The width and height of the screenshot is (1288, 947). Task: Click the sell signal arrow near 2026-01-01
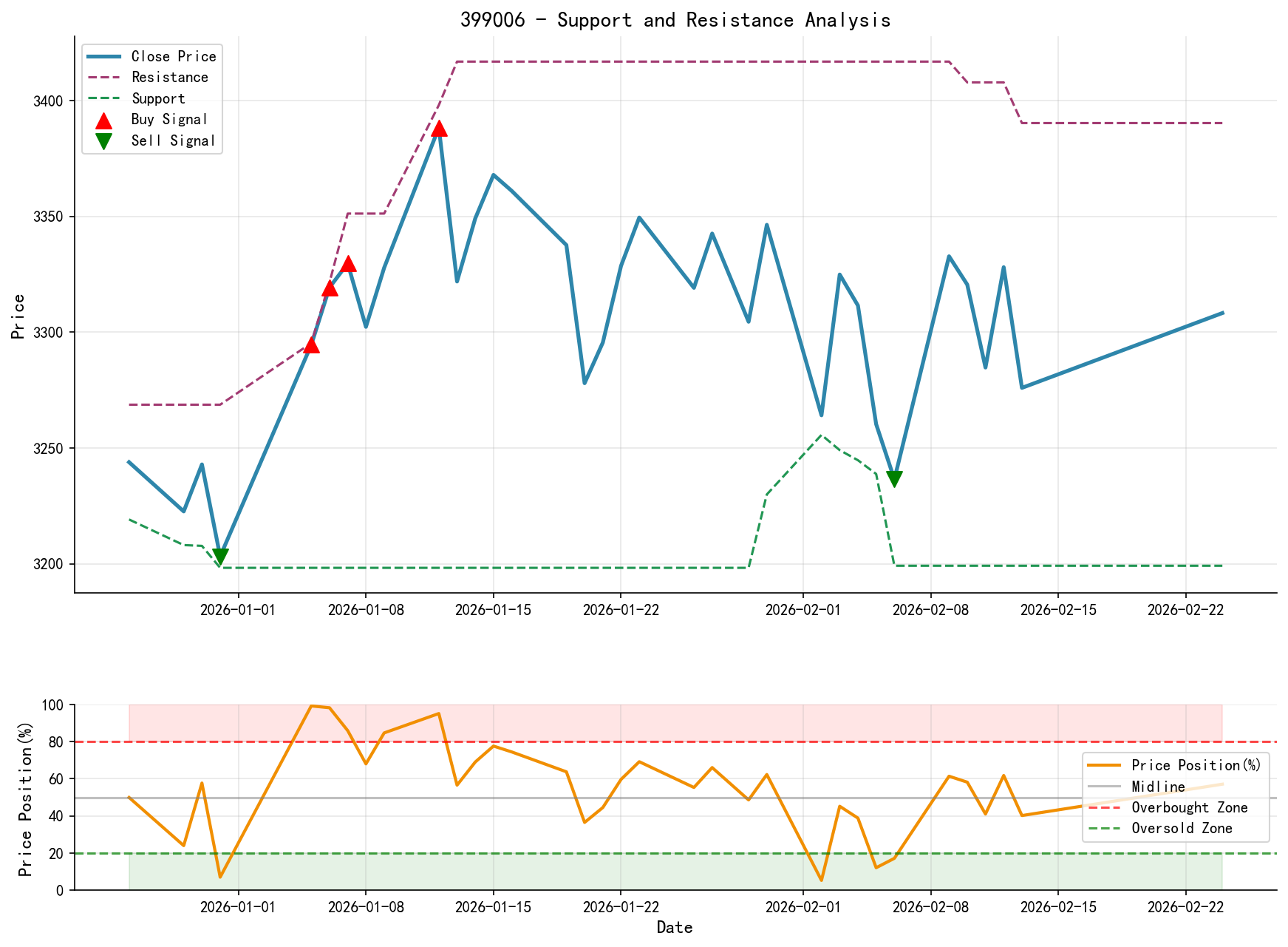pos(220,554)
